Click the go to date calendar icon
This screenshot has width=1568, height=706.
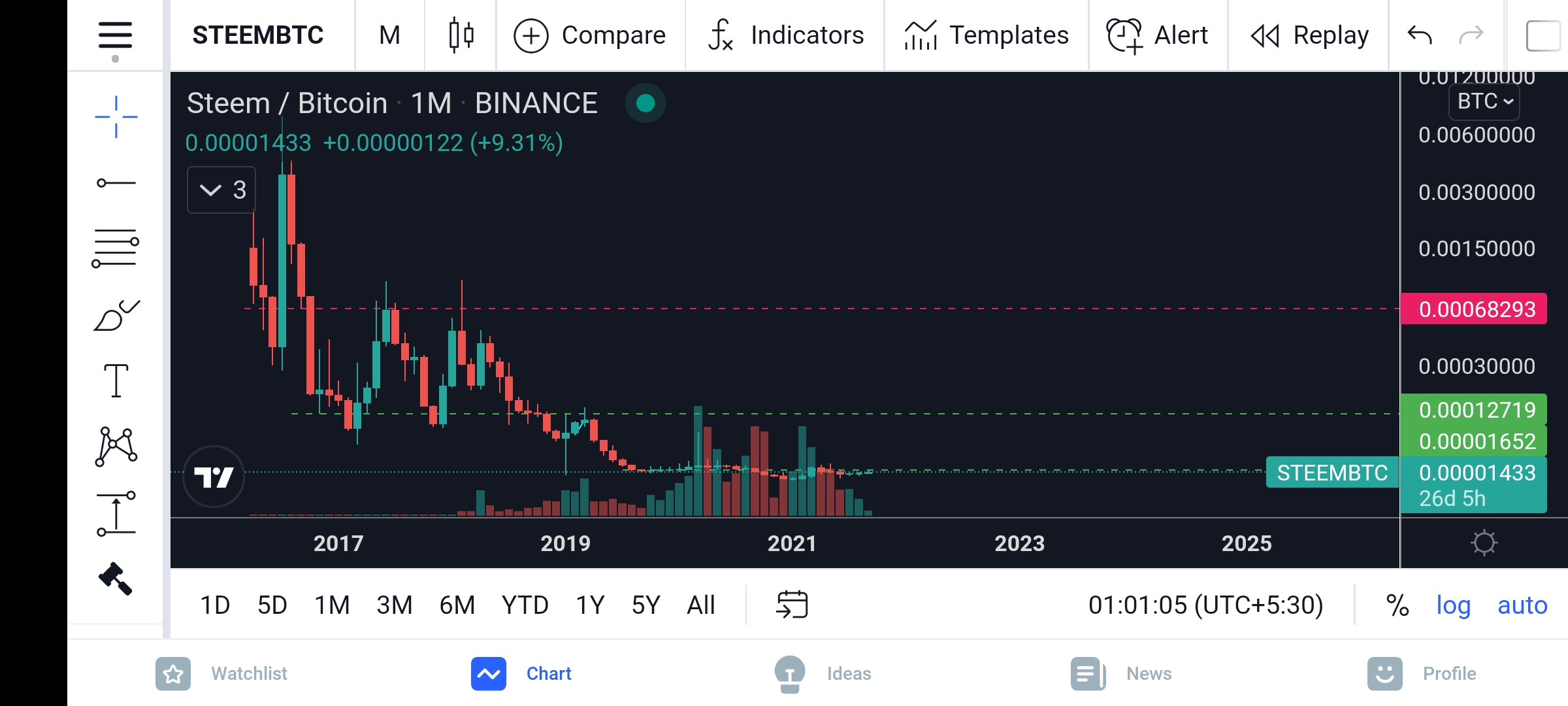[x=792, y=605]
